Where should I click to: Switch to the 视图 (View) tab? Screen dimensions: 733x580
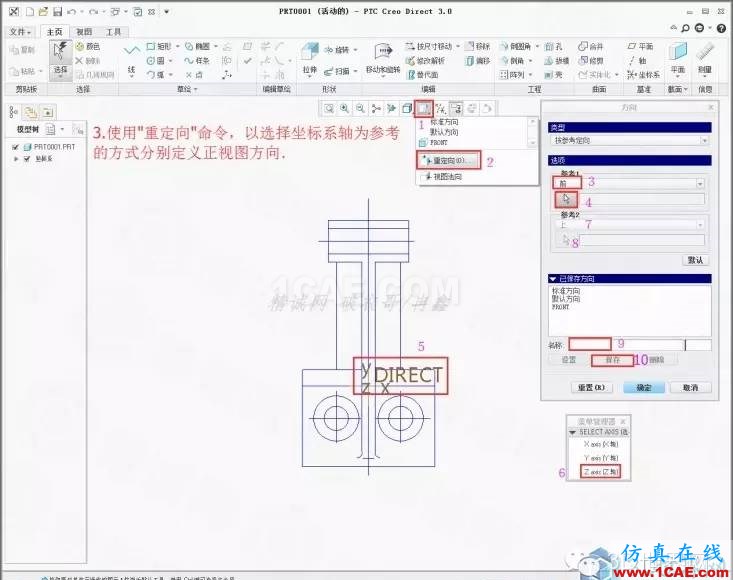84,32
